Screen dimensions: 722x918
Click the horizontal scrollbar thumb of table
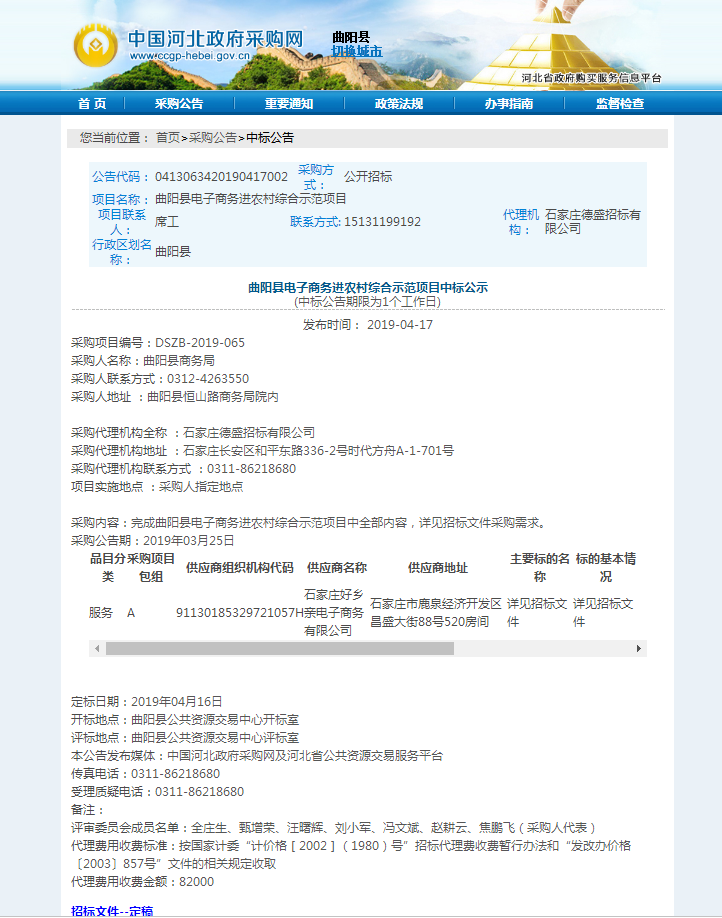pos(279,649)
